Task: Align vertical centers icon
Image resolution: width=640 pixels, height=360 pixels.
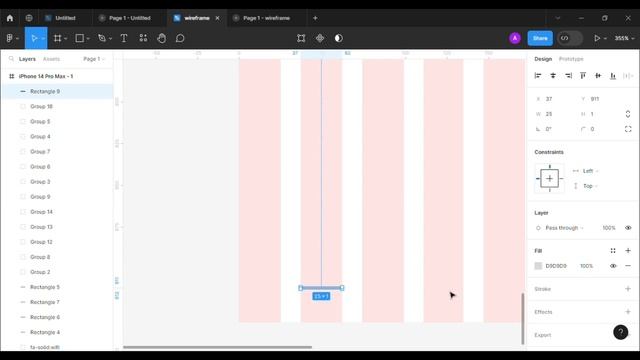Action: tap(598, 76)
